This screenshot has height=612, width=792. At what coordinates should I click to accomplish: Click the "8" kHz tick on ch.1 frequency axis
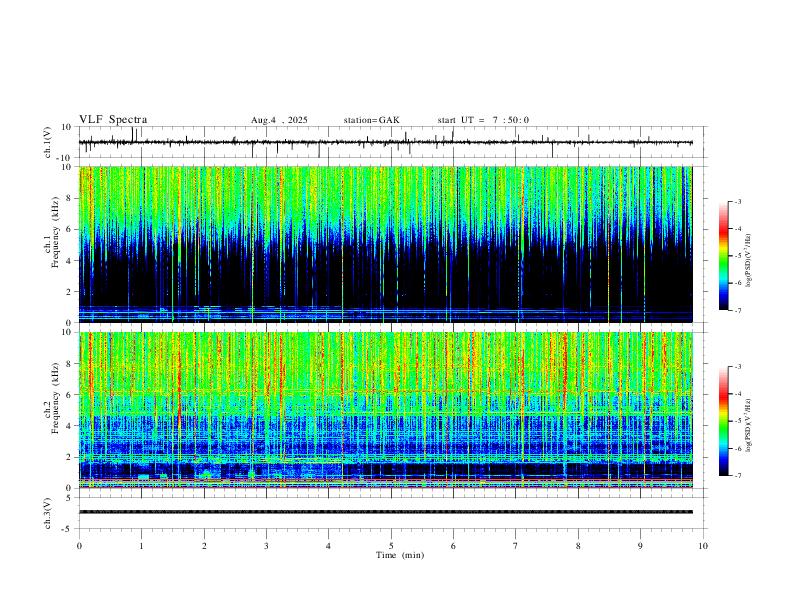pos(70,198)
